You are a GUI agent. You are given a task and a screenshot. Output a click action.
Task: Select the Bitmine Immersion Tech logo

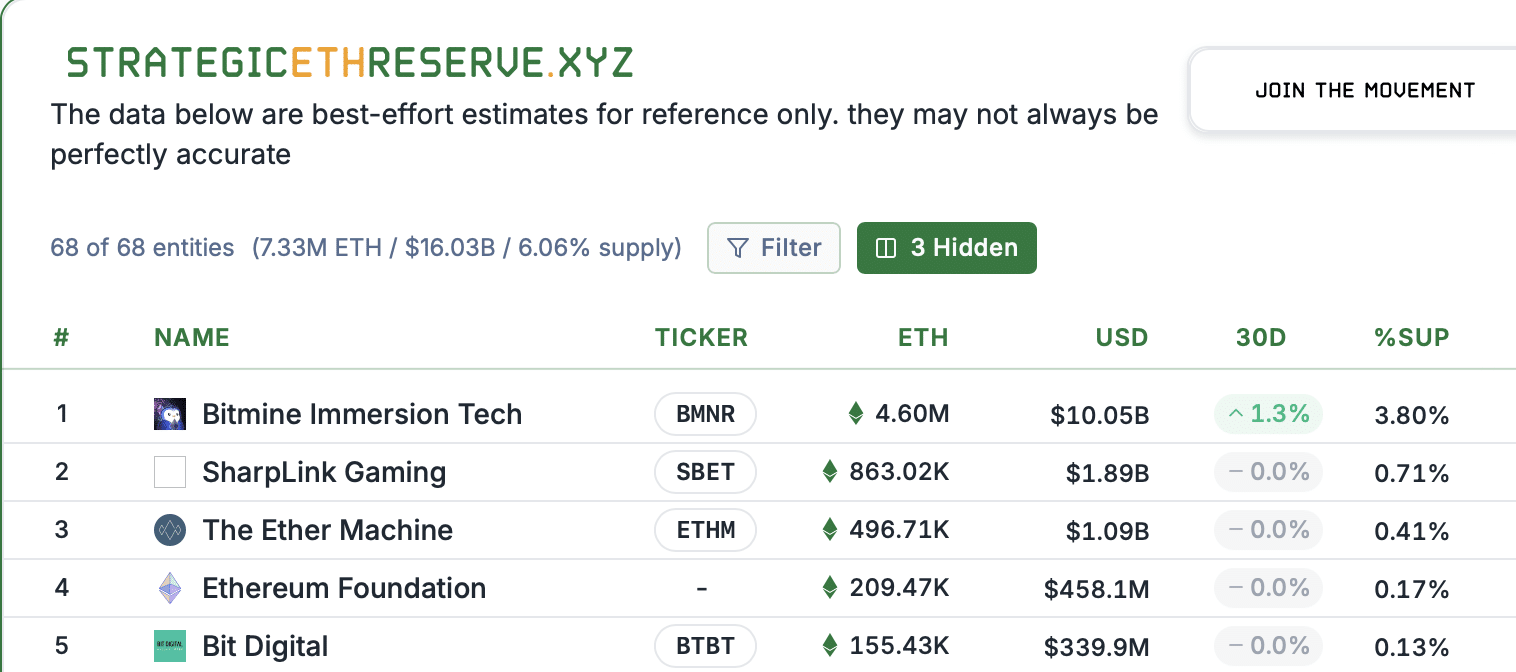170,414
